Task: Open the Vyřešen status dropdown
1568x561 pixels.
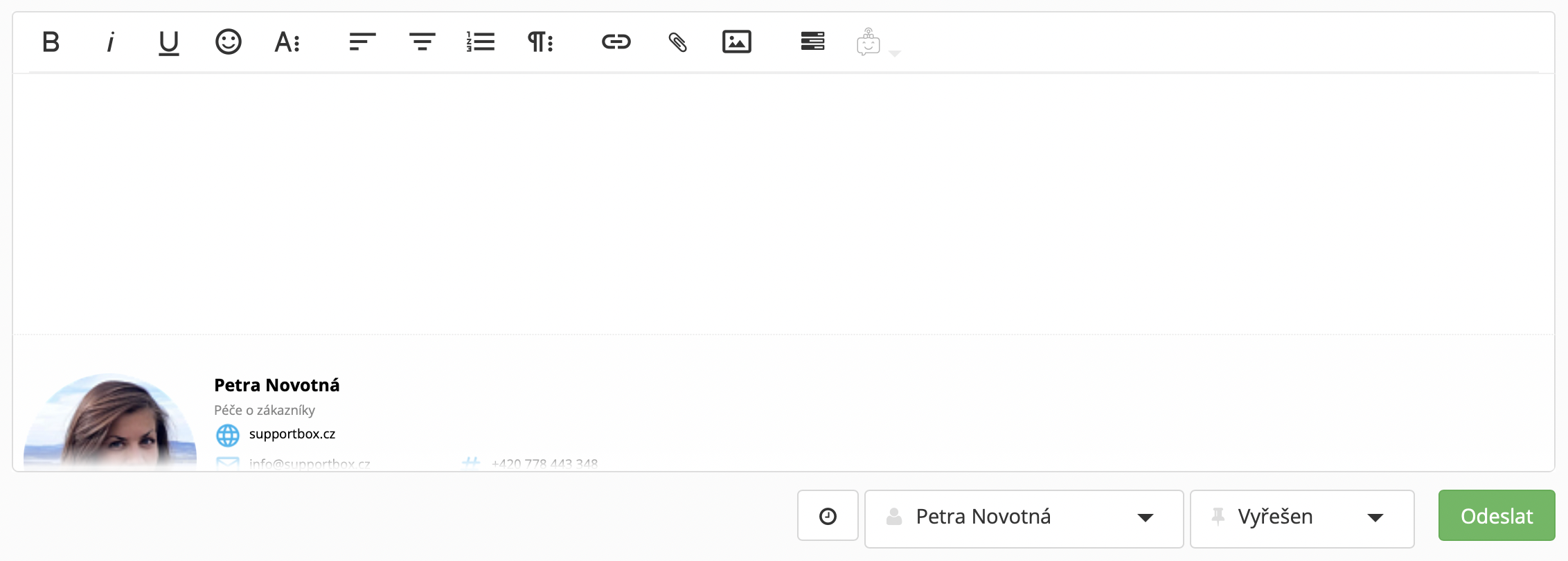Action: click(1301, 517)
